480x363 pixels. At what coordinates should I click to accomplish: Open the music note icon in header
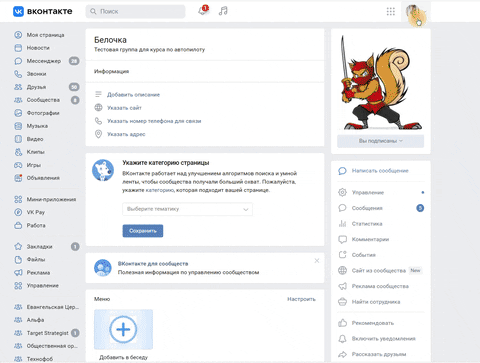[223, 11]
